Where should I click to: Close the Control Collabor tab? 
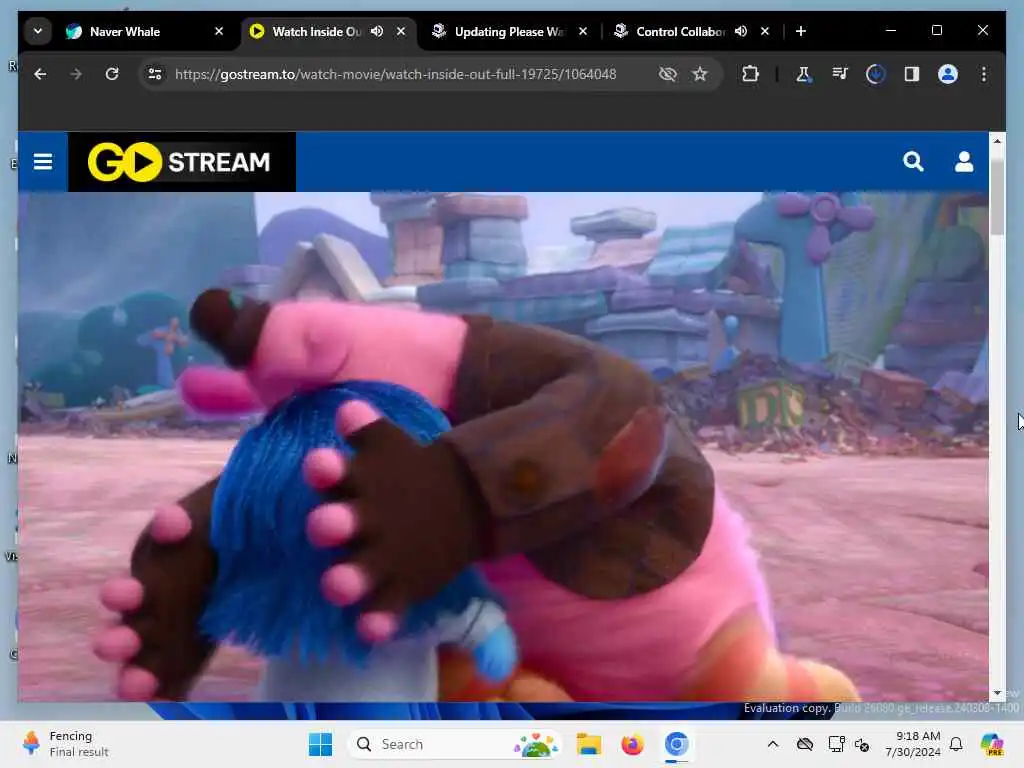[x=765, y=31]
